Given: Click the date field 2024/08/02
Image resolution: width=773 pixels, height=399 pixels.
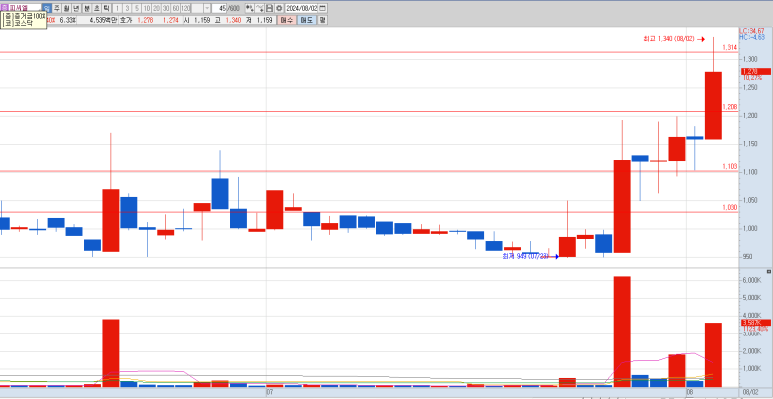Looking at the screenshot, I should tap(302, 8).
